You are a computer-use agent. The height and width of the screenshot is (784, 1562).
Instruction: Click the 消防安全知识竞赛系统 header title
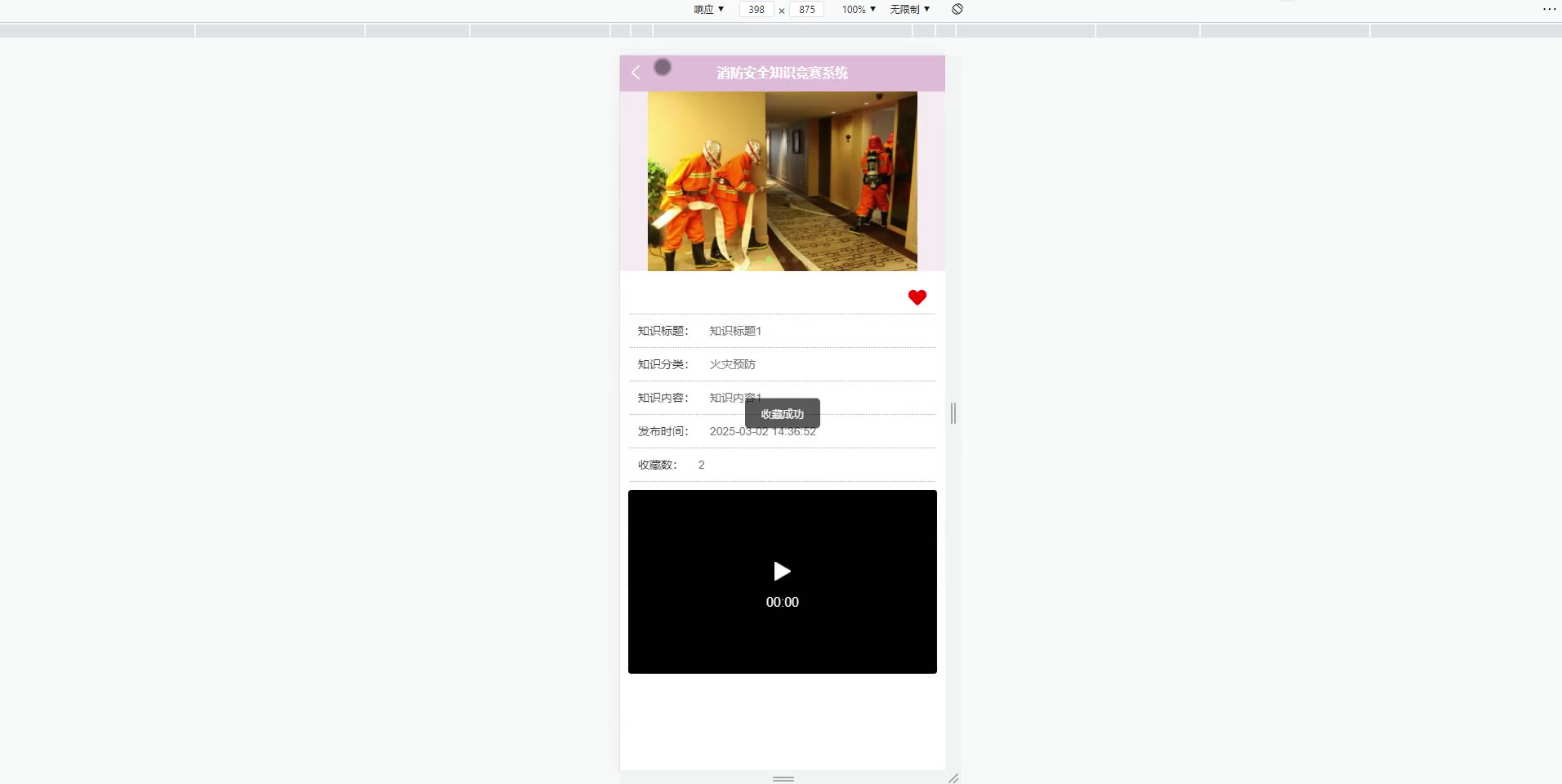click(x=783, y=73)
